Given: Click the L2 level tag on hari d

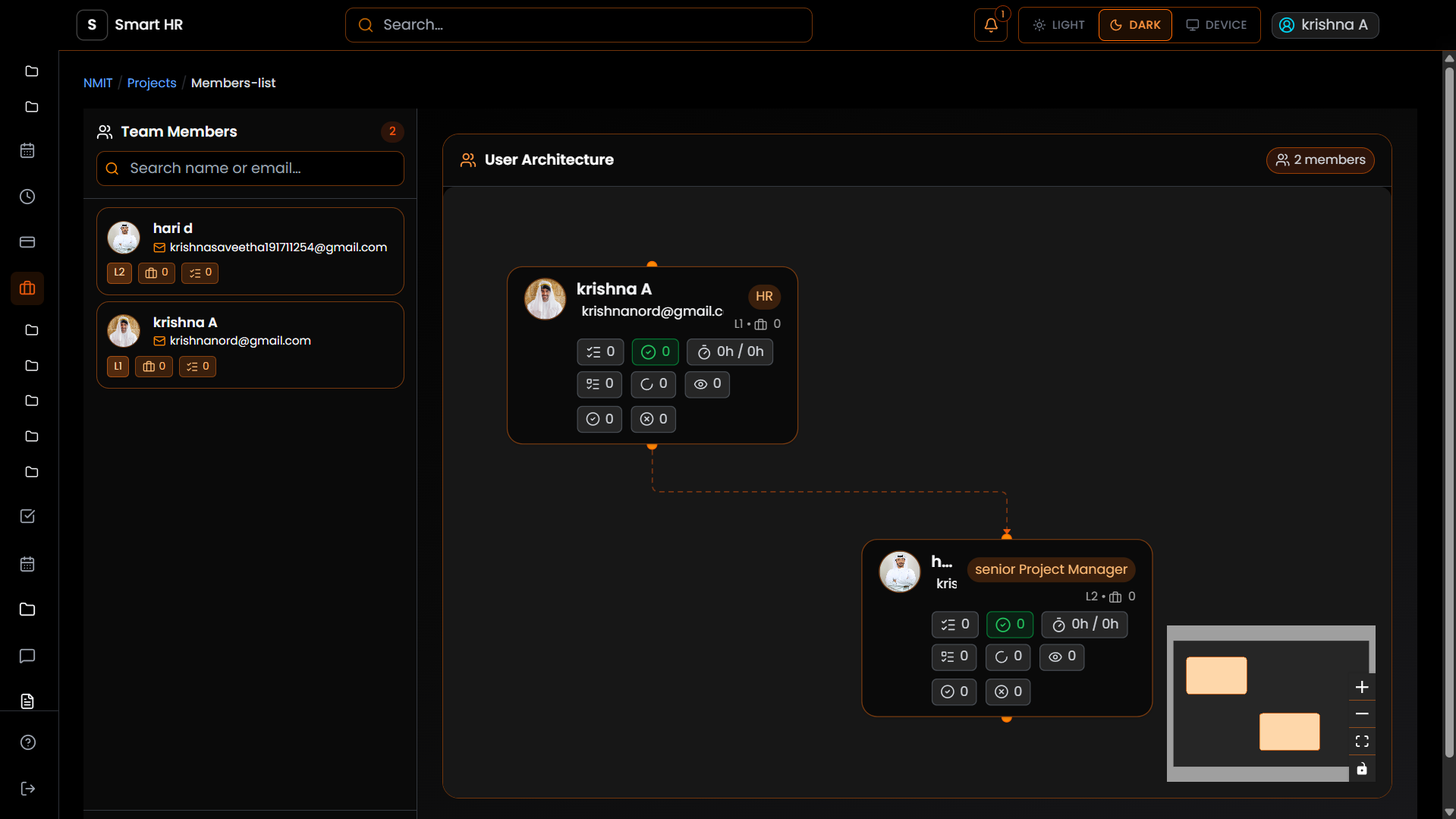Looking at the screenshot, I should [119, 272].
